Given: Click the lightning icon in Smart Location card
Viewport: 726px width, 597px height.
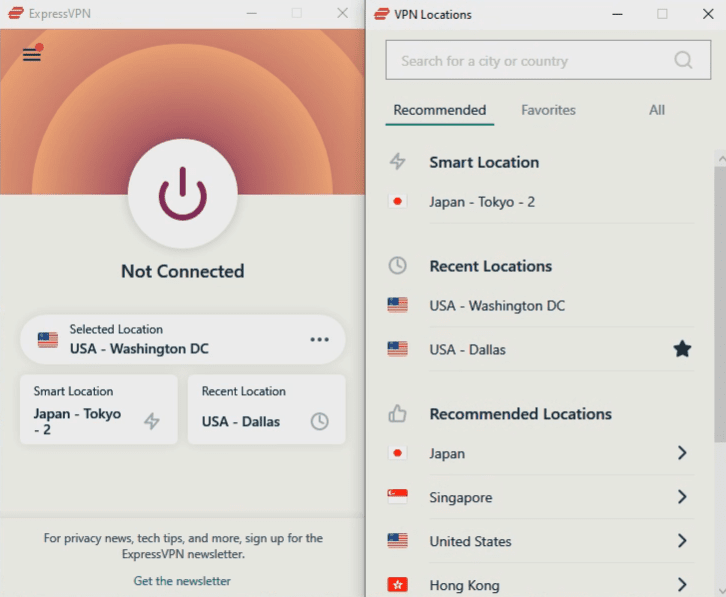Looking at the screenshot, I should pos(151,421).
